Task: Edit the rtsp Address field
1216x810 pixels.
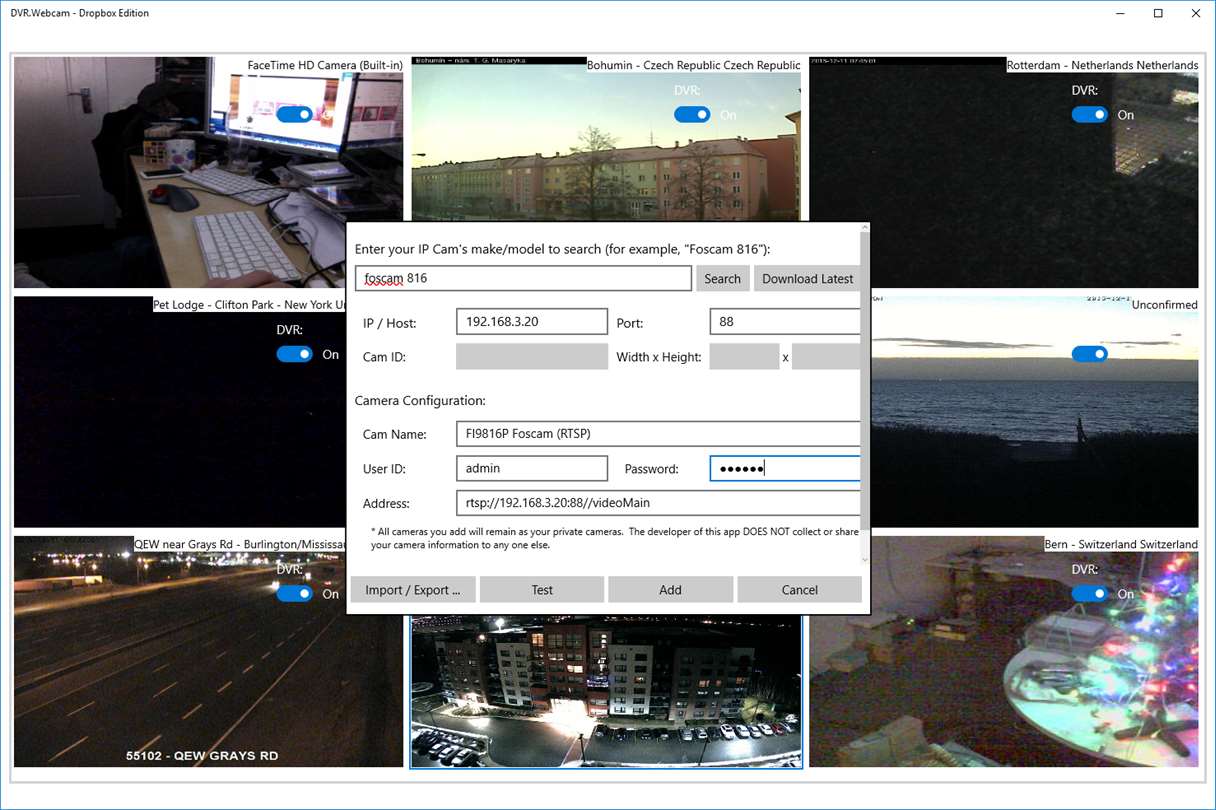Action: point(658,502)
